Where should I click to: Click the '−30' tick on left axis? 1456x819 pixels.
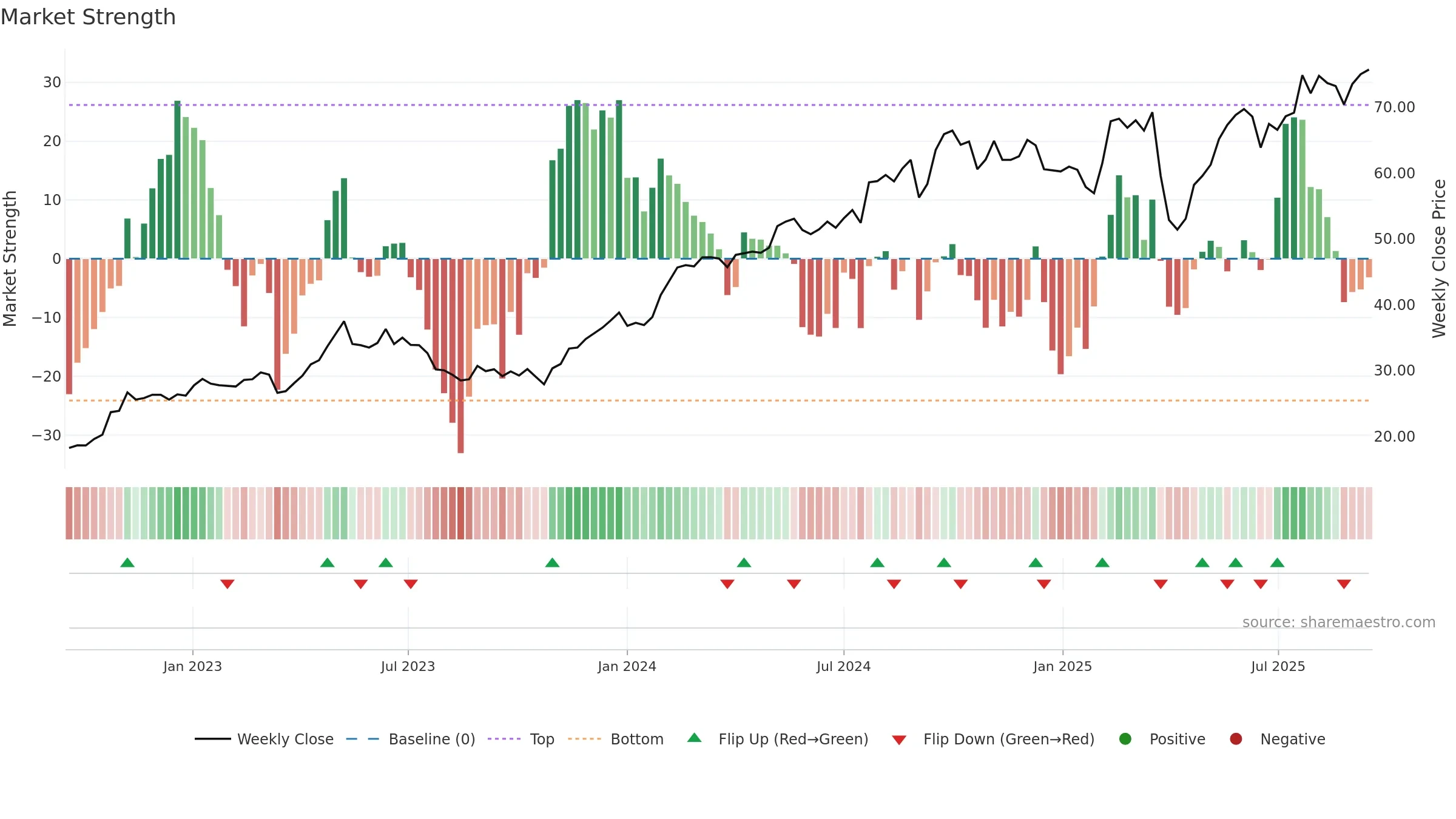[x=47, y=435]
